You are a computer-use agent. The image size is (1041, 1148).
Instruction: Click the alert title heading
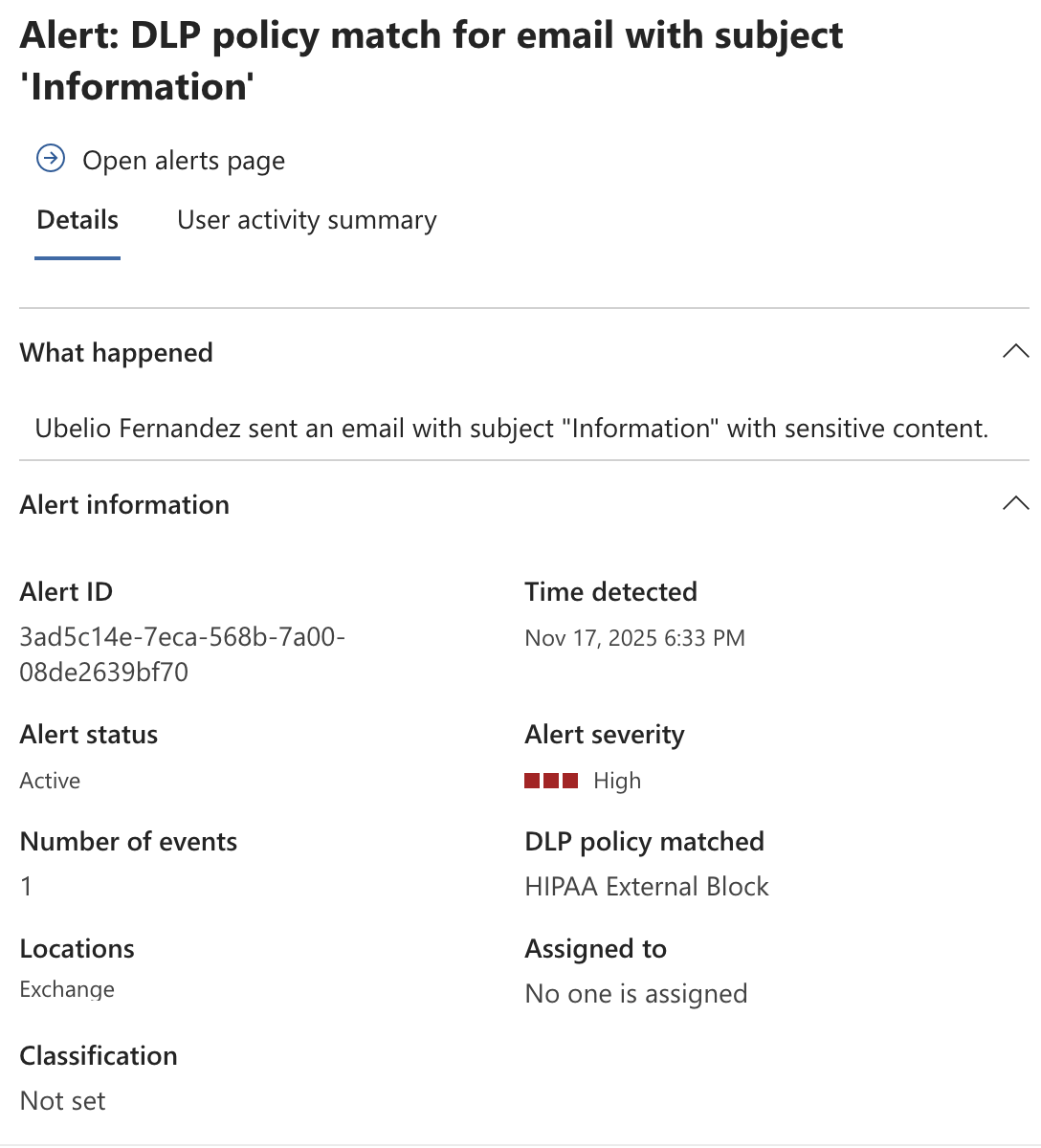pyautogui.click(x=431, y=60)
